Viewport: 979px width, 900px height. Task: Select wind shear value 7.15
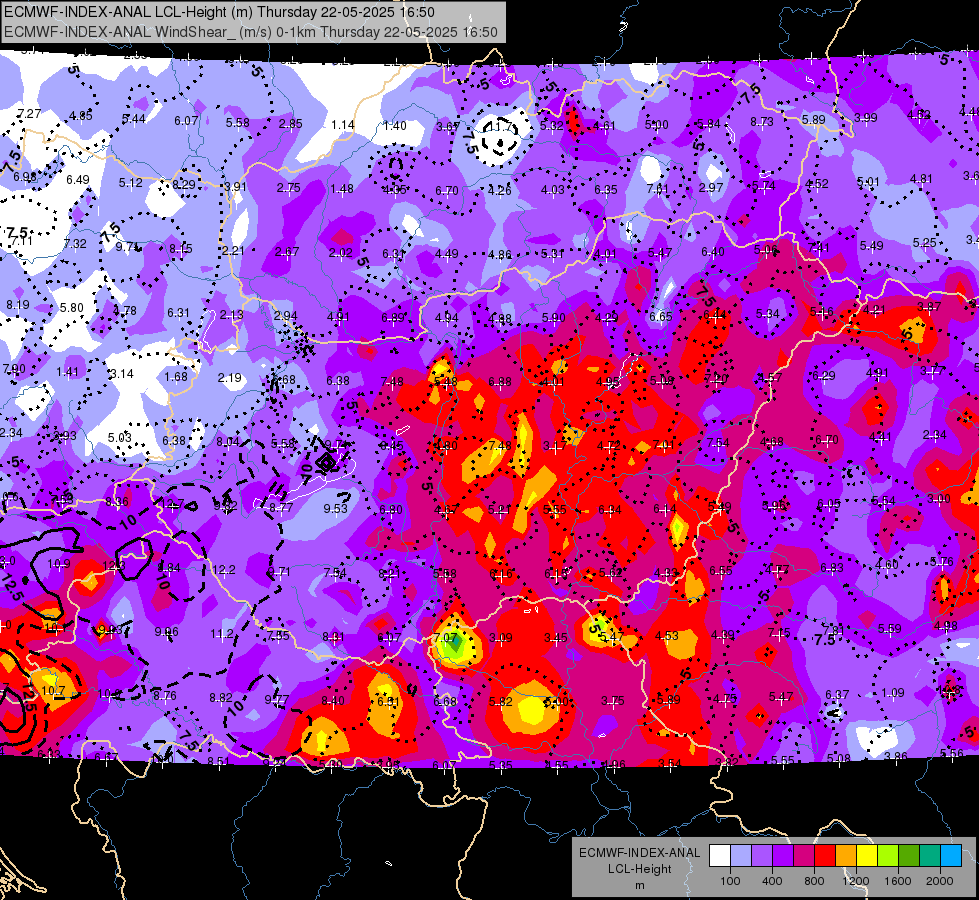click(x=779, y=633)
